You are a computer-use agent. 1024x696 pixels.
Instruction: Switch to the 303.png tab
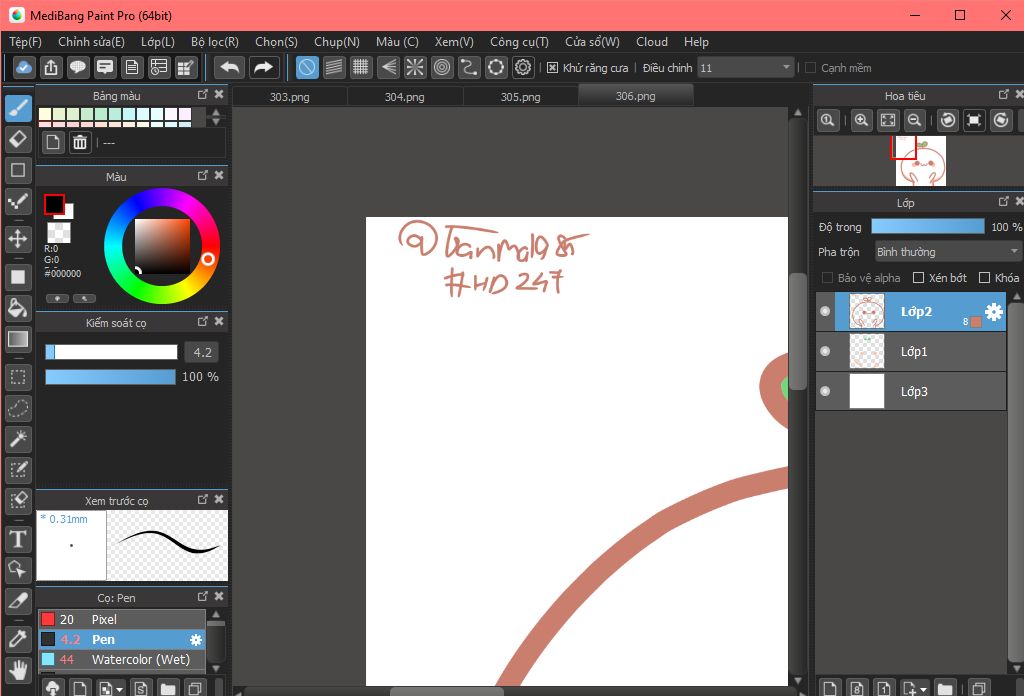pos(289,97)
